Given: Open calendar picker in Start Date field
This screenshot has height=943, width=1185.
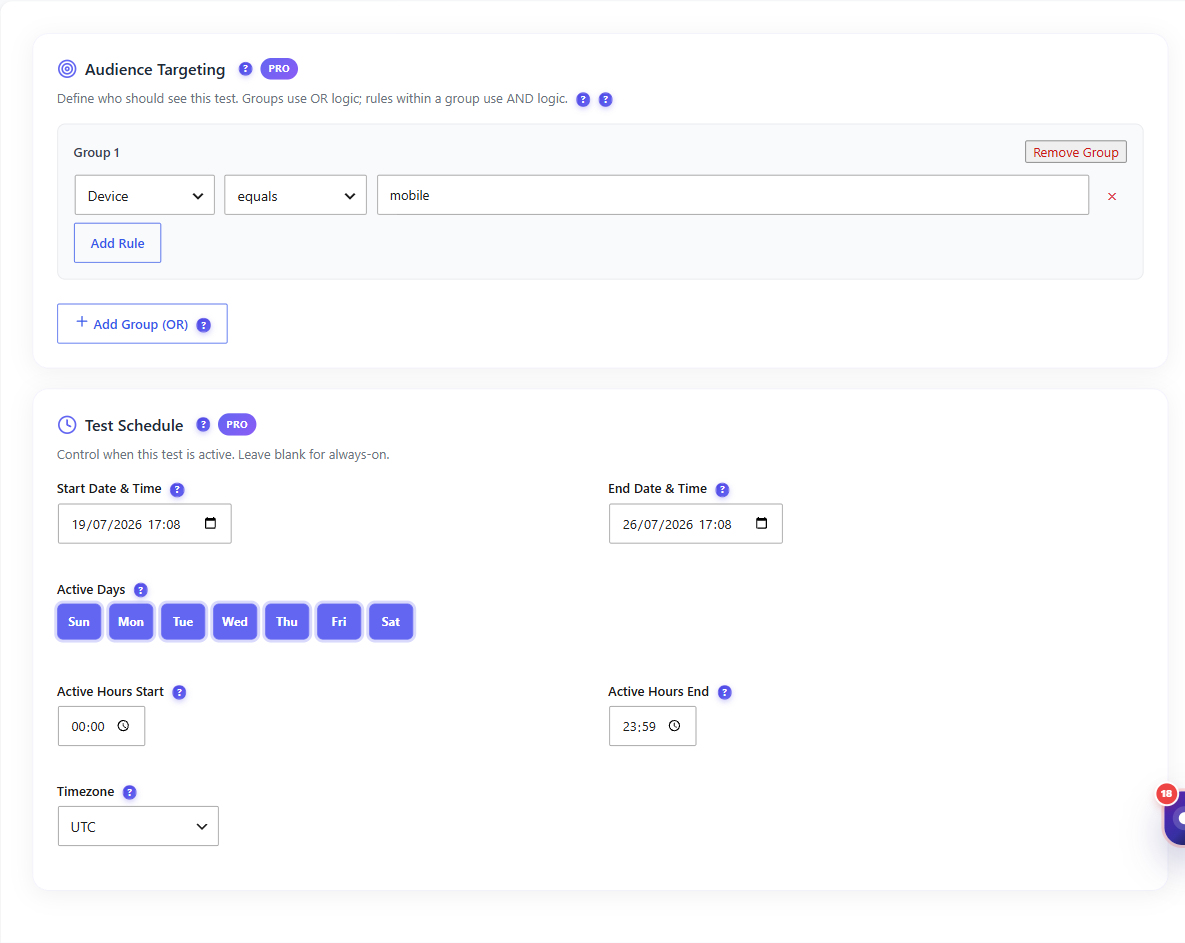Looking at the screenshot, I should click(x=210, y=524).
